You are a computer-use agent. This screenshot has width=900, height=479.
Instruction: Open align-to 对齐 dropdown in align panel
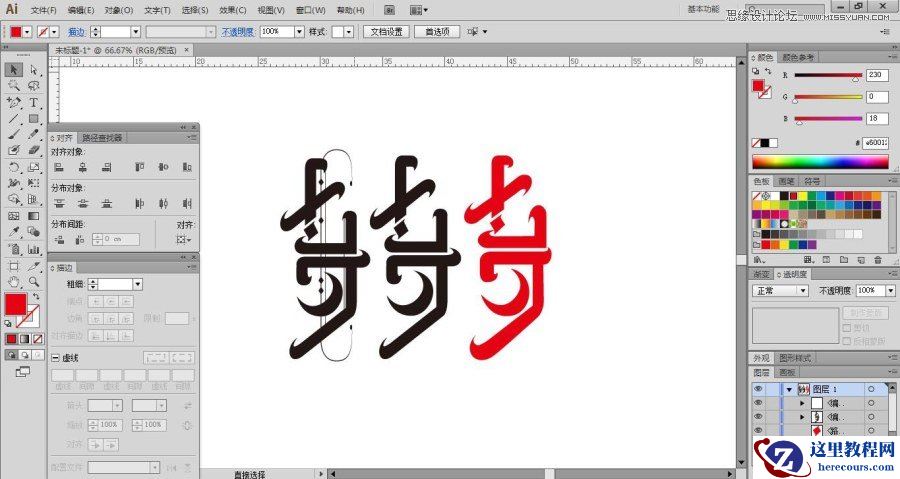click(184, 240)
